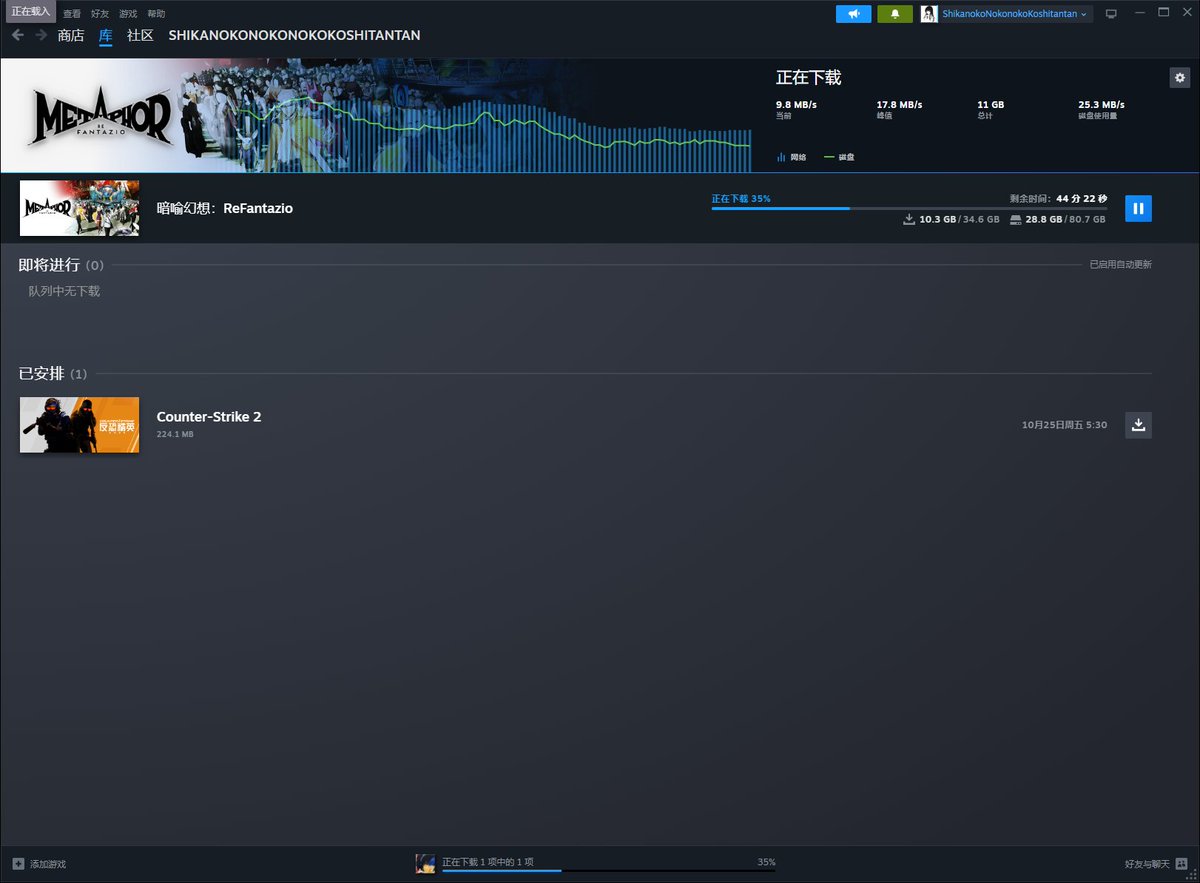Open the 查看 menu

point(72,14)
